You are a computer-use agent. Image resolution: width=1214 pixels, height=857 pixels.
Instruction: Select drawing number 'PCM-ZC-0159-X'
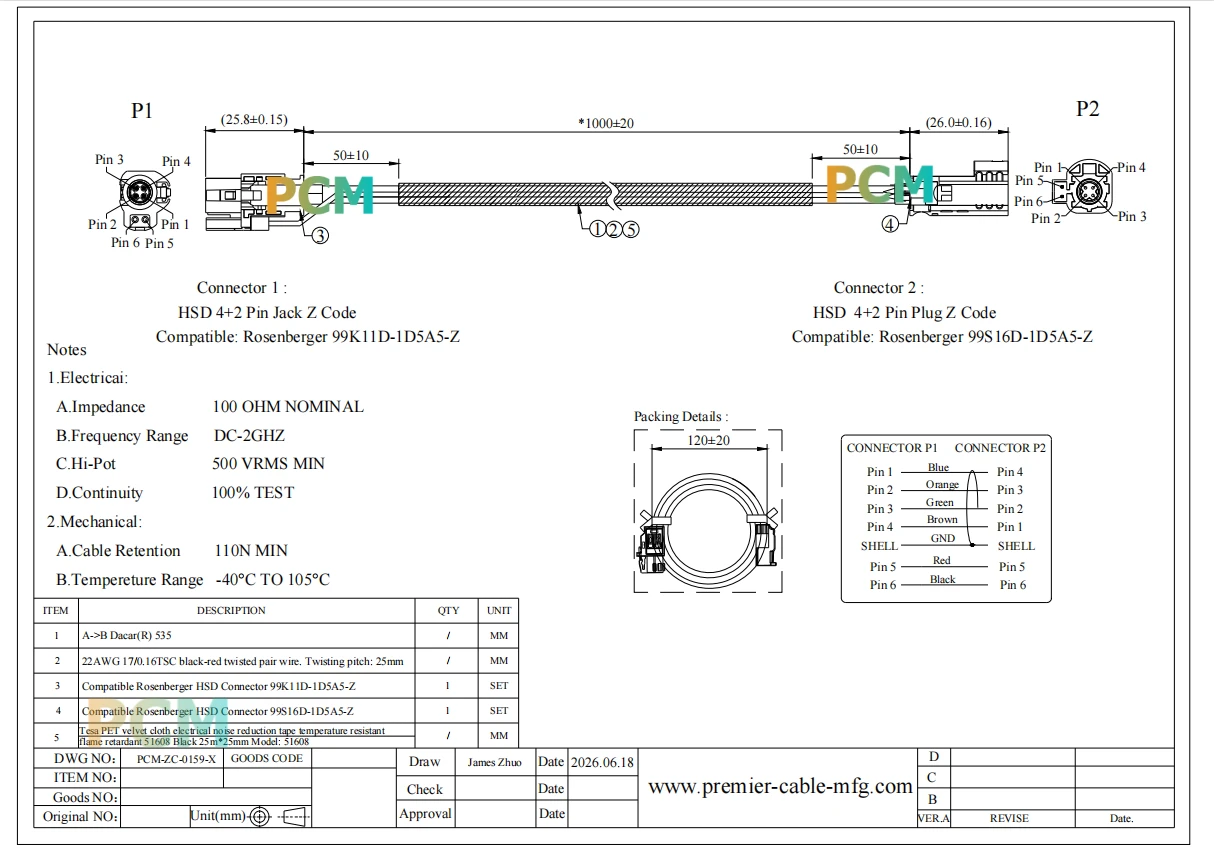coord(175,759)
